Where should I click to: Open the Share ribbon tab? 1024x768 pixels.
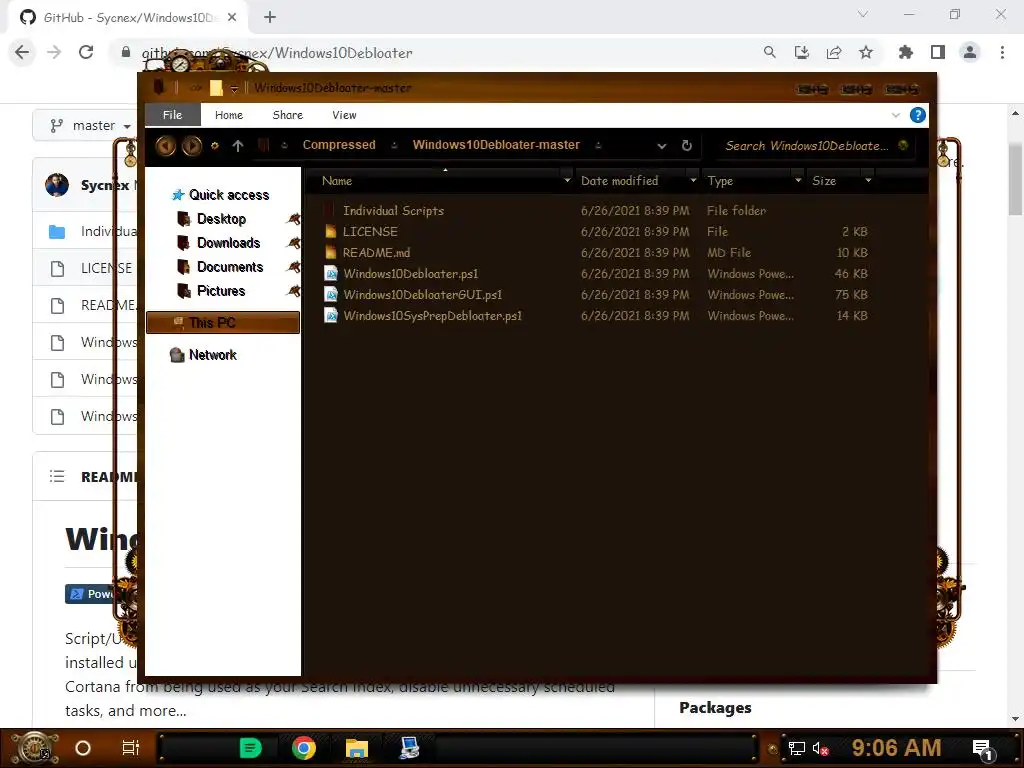(x=287, y=115)
